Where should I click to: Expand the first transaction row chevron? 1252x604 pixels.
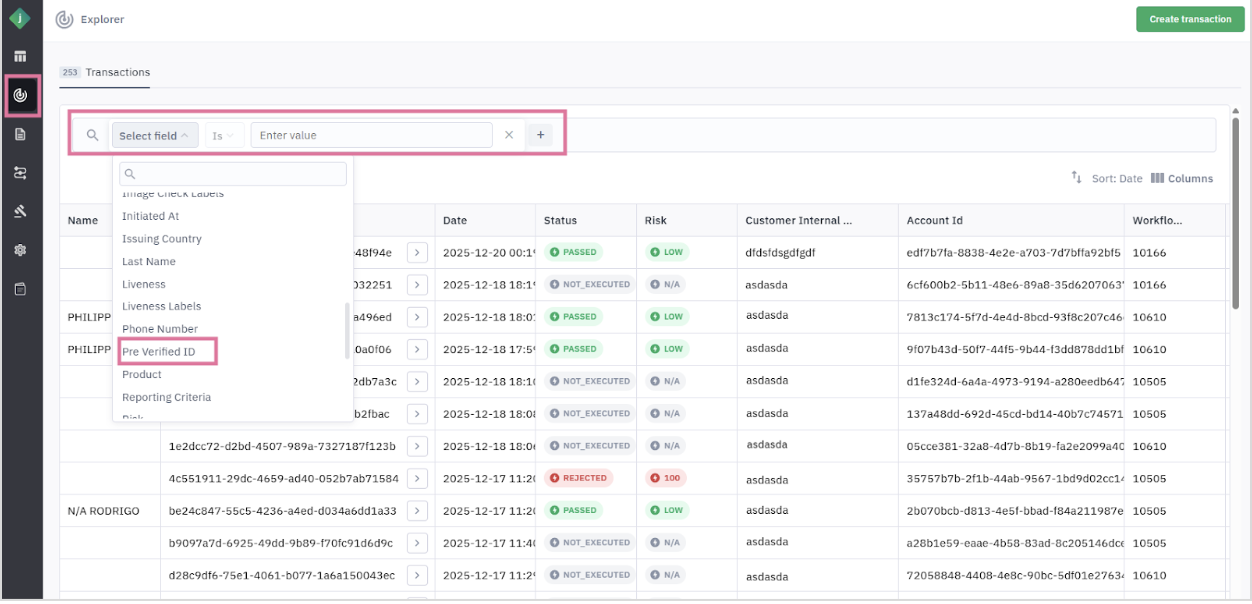[418, 252]
